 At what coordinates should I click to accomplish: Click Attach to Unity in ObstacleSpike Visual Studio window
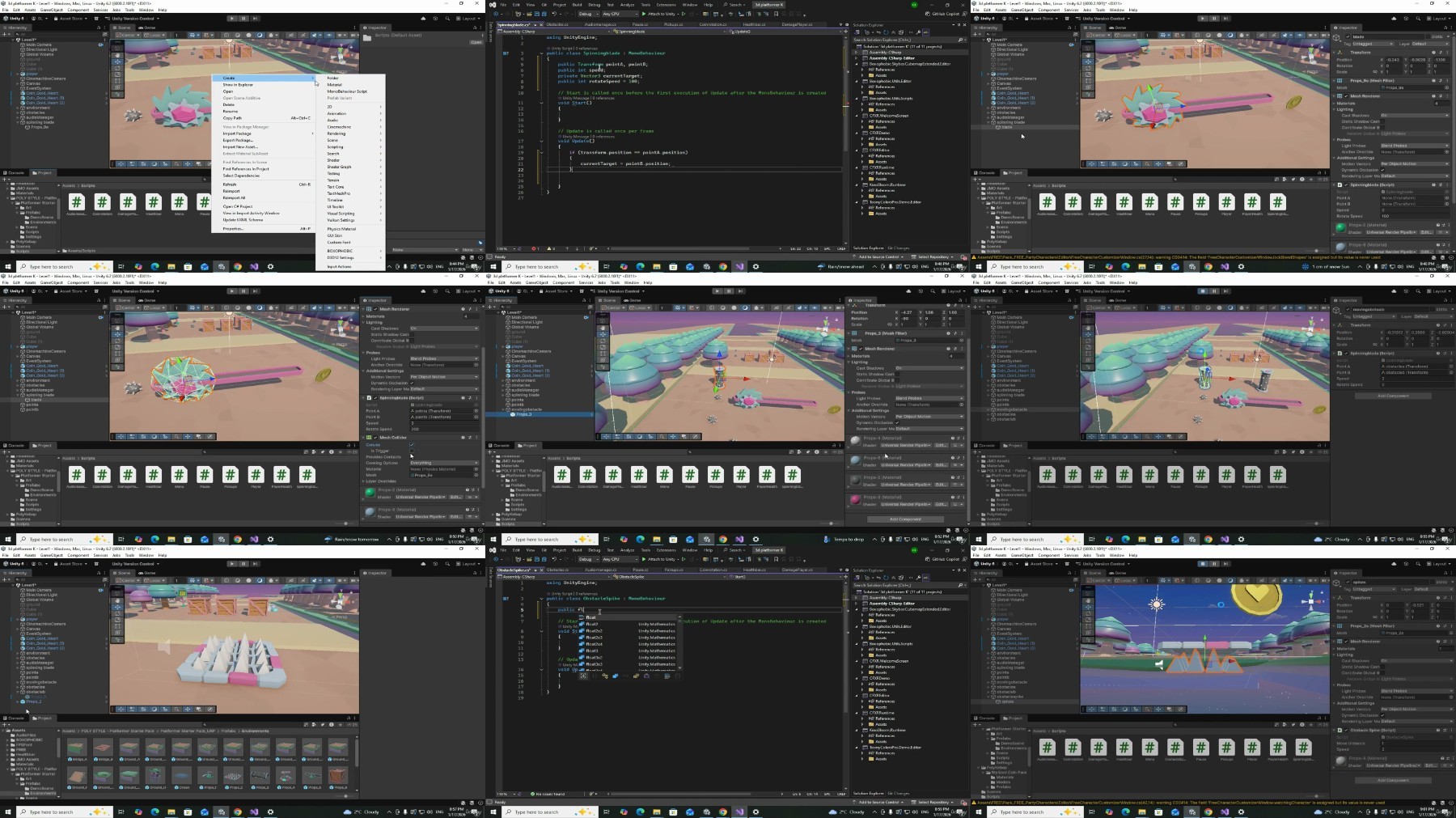659,559
